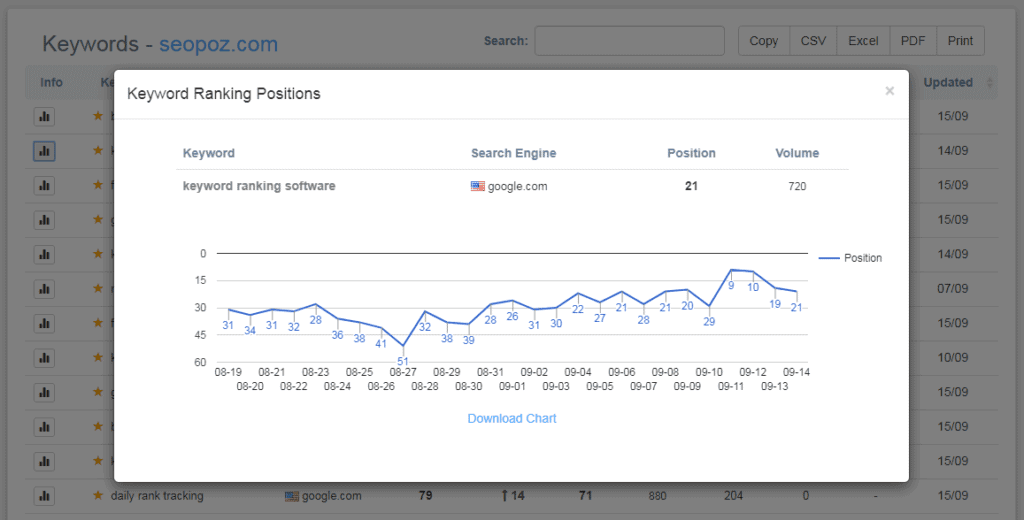Click the 07/09 updated date cell
Image resolution: width=1024 pixels, height=520 pixels.
click(953, 289)
